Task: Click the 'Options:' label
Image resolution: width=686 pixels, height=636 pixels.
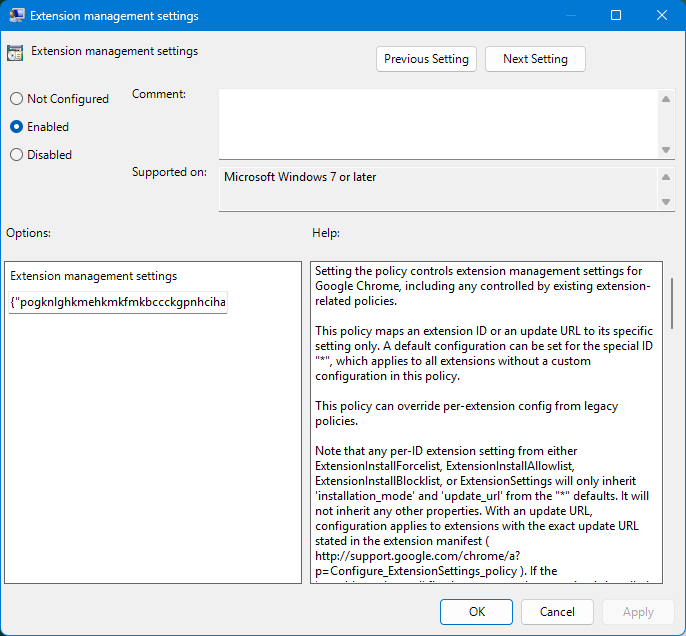Action: [x=28, y=233]
